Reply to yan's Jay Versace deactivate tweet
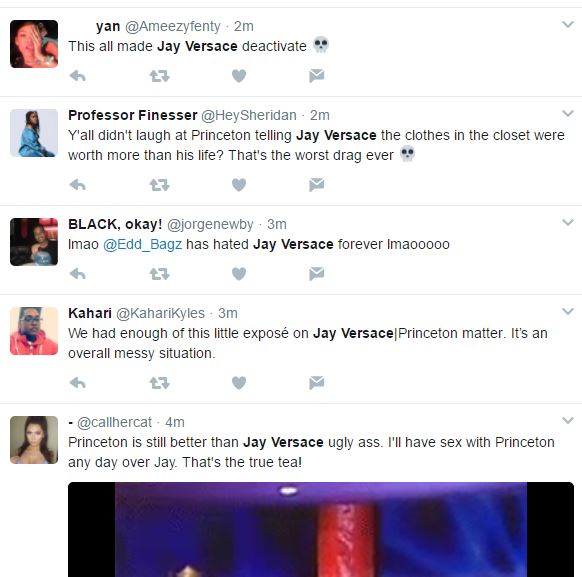 click(x=78, y=76)
